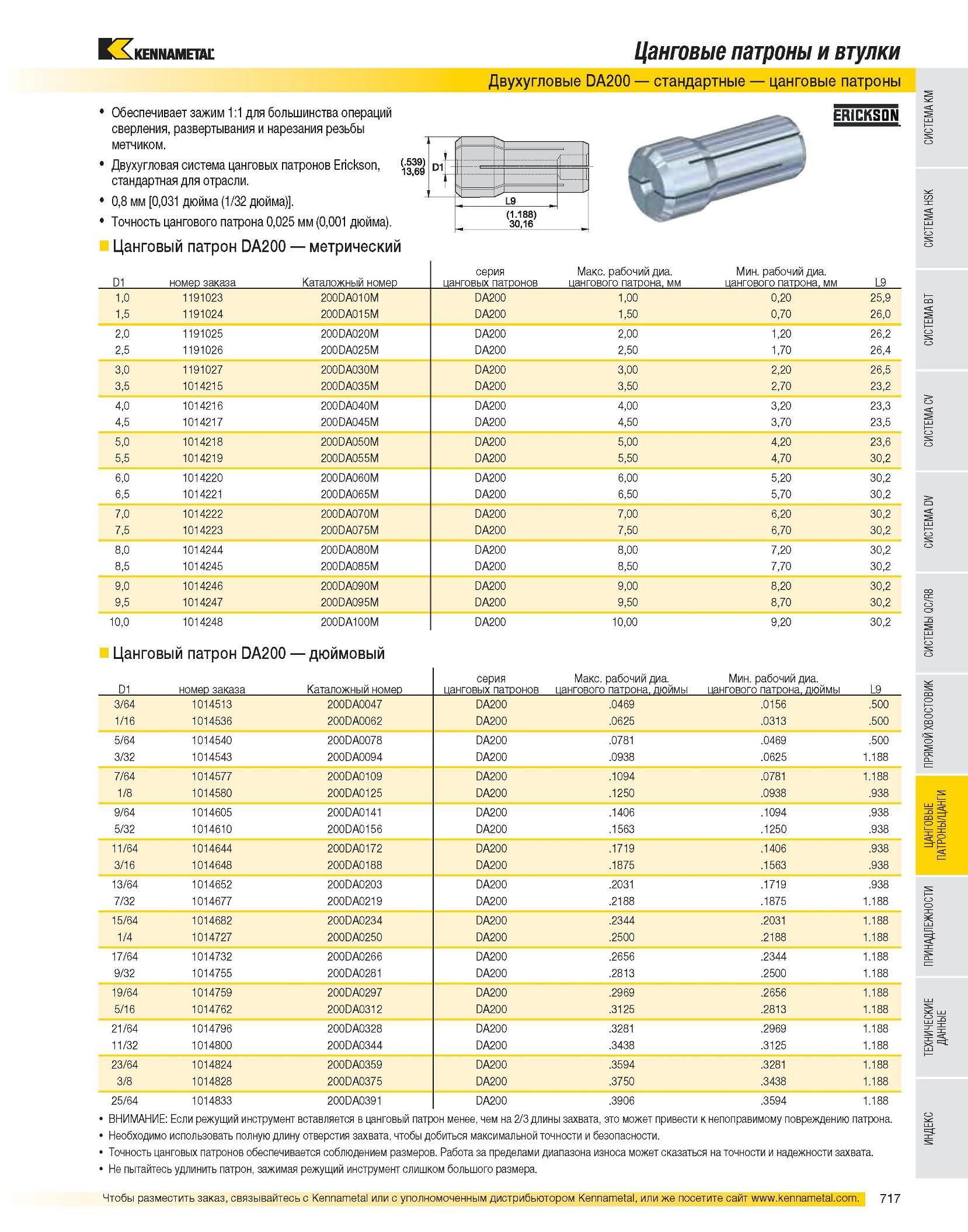Open the collet dimension drawing
968x1232 pixels.
[494, 183]
